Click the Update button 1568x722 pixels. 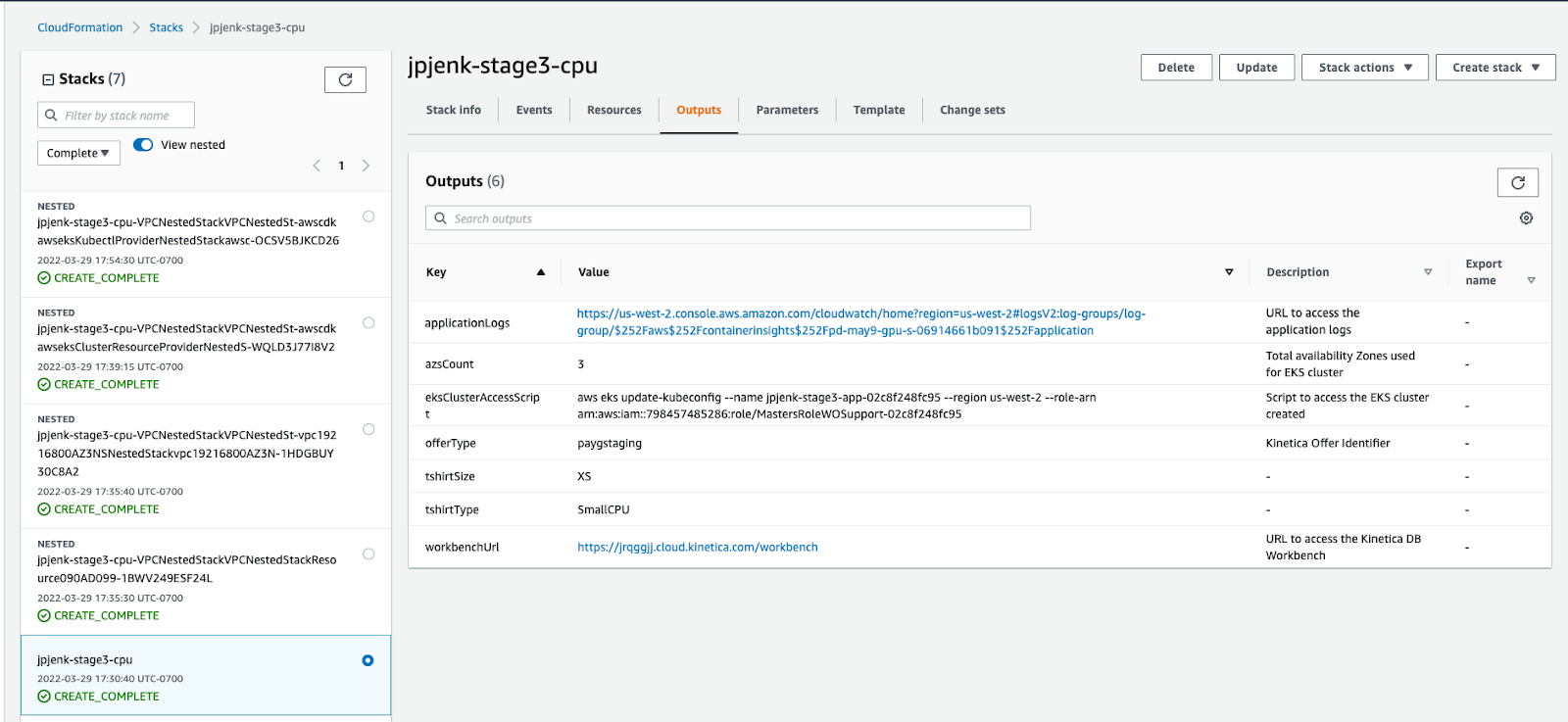pyautogui.click(x=1256, y=68)
